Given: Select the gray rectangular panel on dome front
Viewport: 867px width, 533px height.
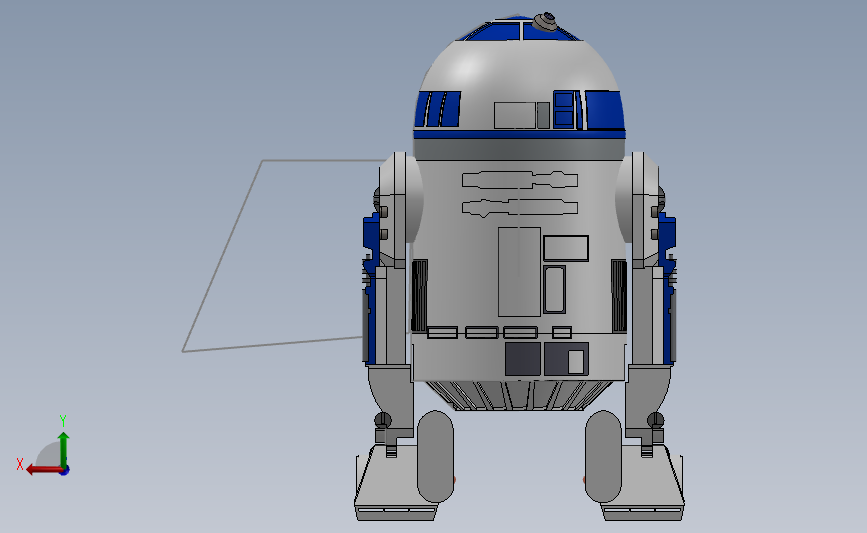Looking at the screenshot, I should (515, 115).
